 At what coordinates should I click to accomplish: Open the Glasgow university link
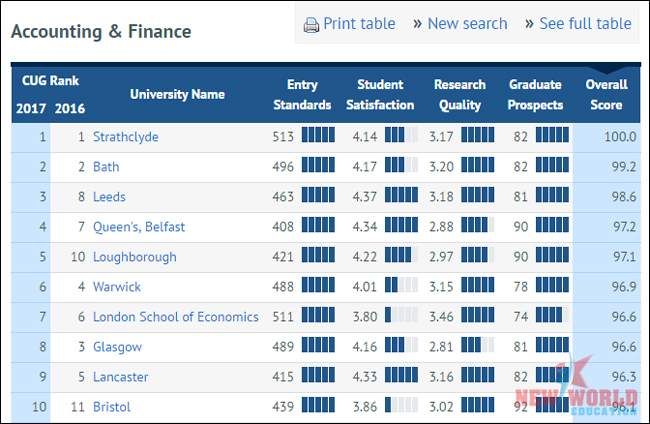pos(117,347)
